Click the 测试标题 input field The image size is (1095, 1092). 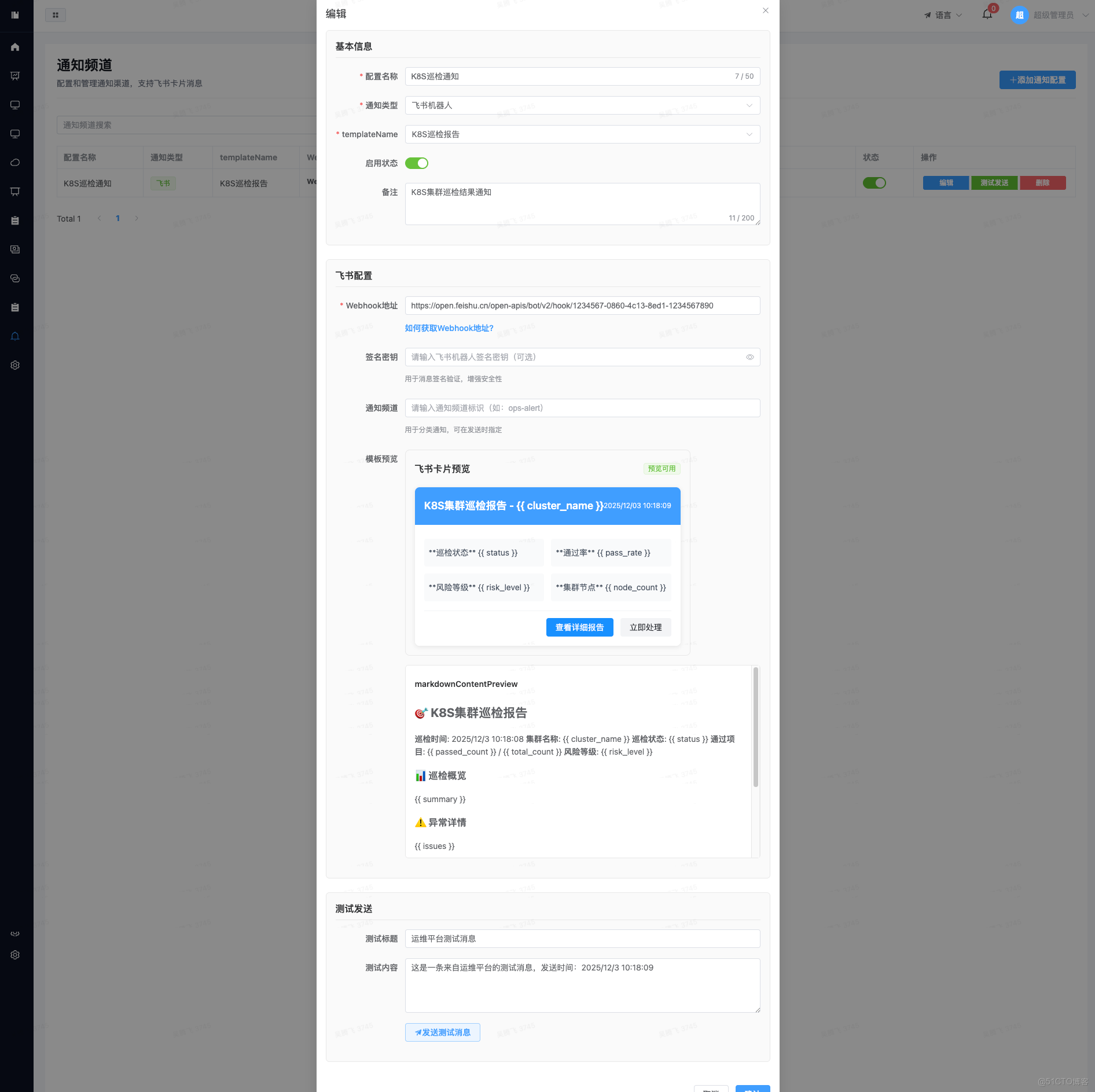(582, 939)
